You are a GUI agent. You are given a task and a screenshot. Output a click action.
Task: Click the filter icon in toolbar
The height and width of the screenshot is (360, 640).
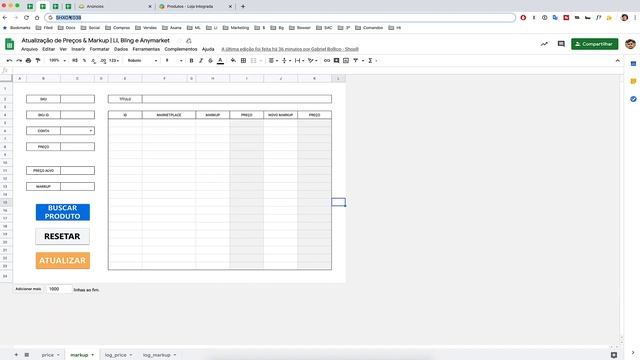pyautogui.click(x=356, y=60)
